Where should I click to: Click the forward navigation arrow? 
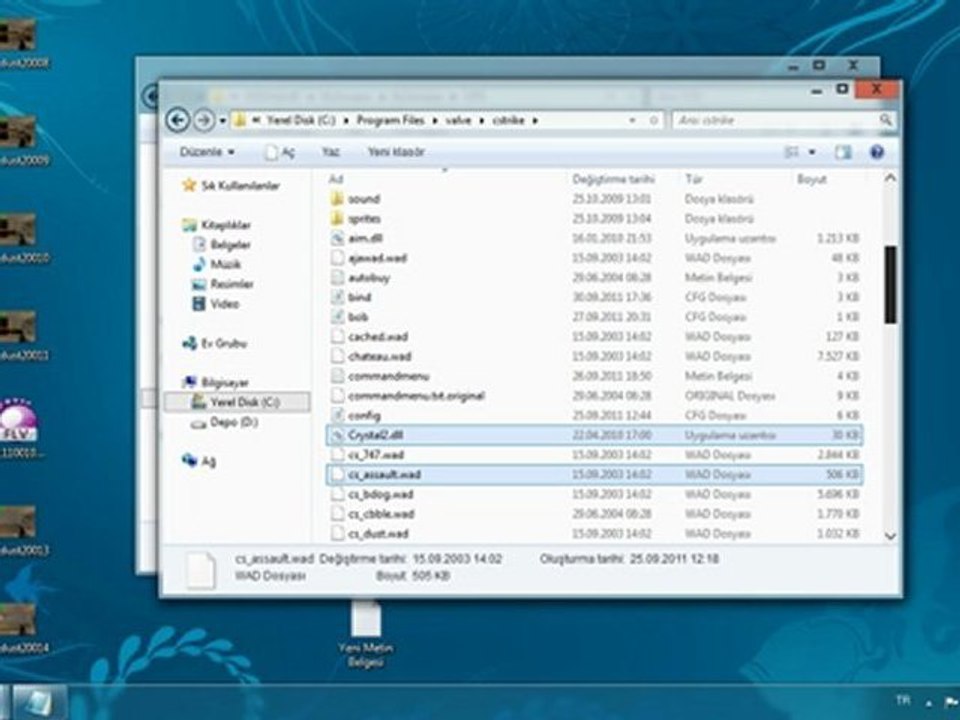[204, 120]
